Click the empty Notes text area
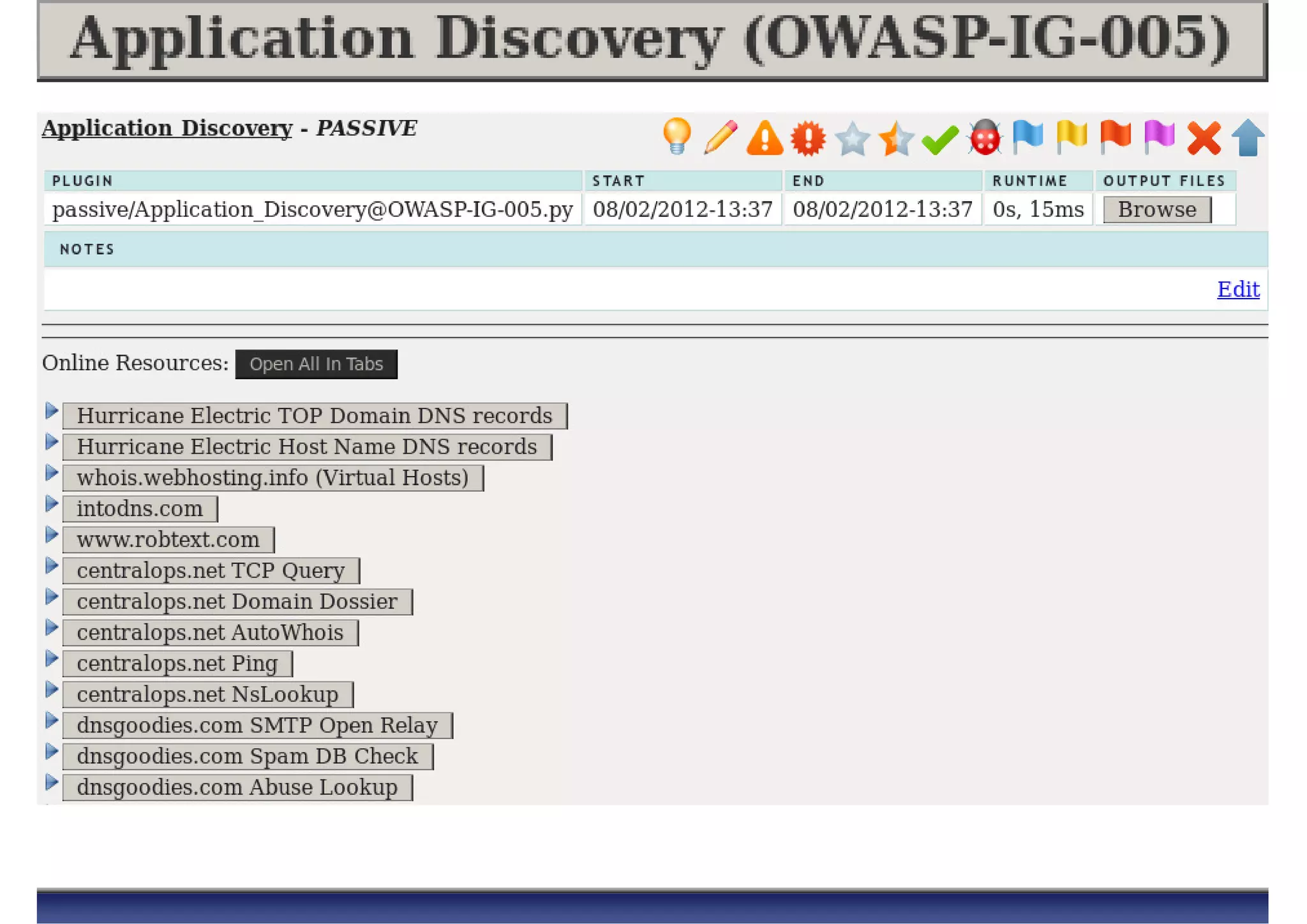Screen dimensions: 1307x924 coord(625,289)
